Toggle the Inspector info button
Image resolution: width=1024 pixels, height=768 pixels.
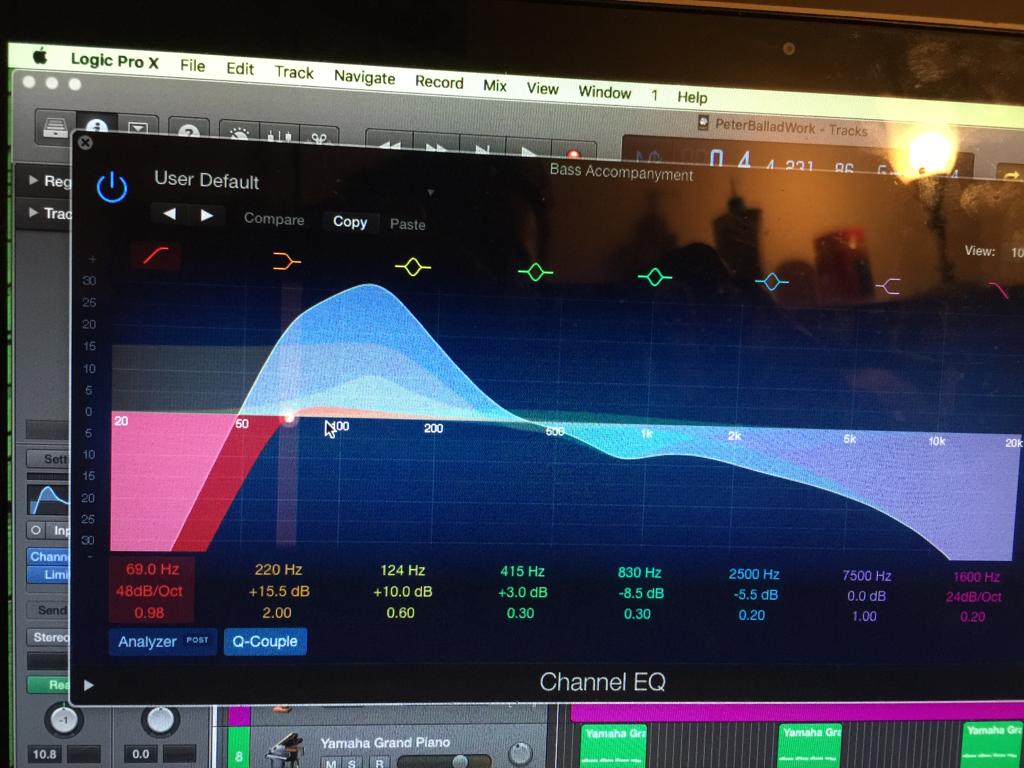[x=97, y=125]
